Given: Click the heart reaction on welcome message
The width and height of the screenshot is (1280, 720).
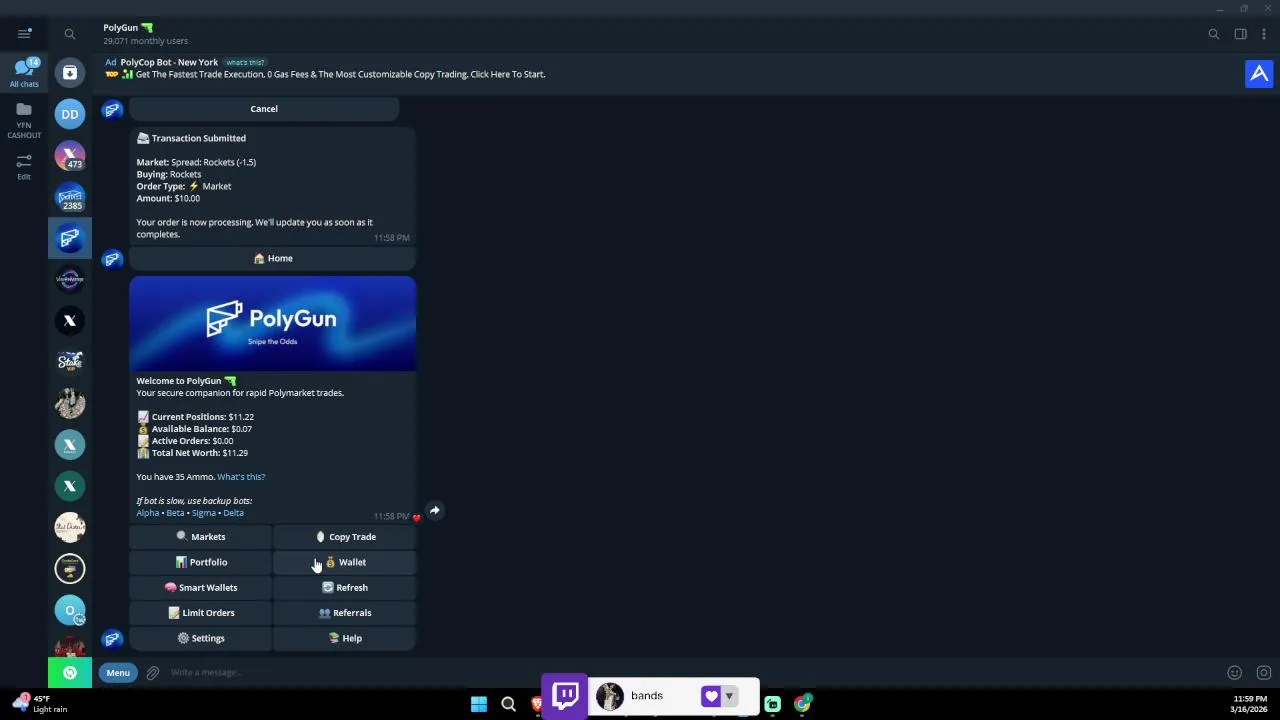Looking at the screenshot, I should 417,517.
